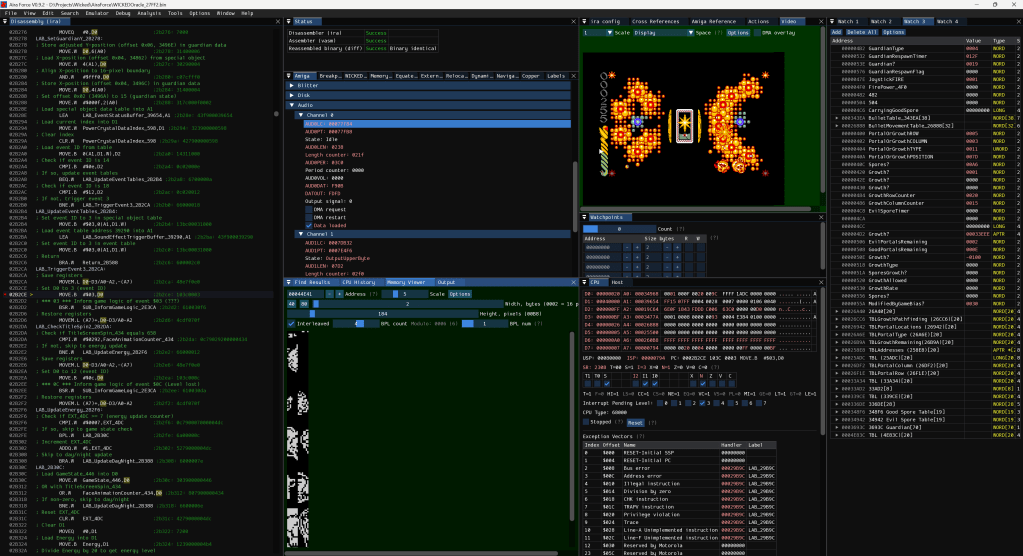The width and height of the screenshot is (1023, 556).
Task: Switch to the CPU History tab
Action: 359,282
